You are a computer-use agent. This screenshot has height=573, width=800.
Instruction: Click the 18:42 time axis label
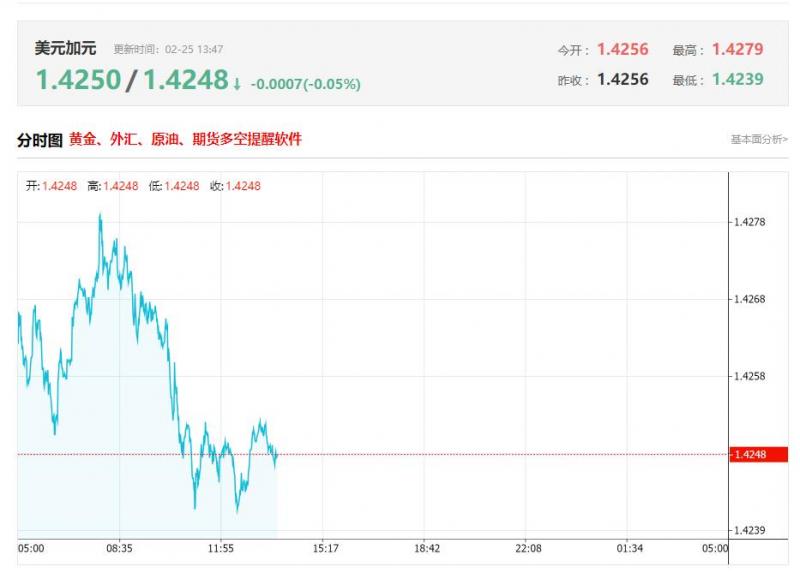[427, 548]
